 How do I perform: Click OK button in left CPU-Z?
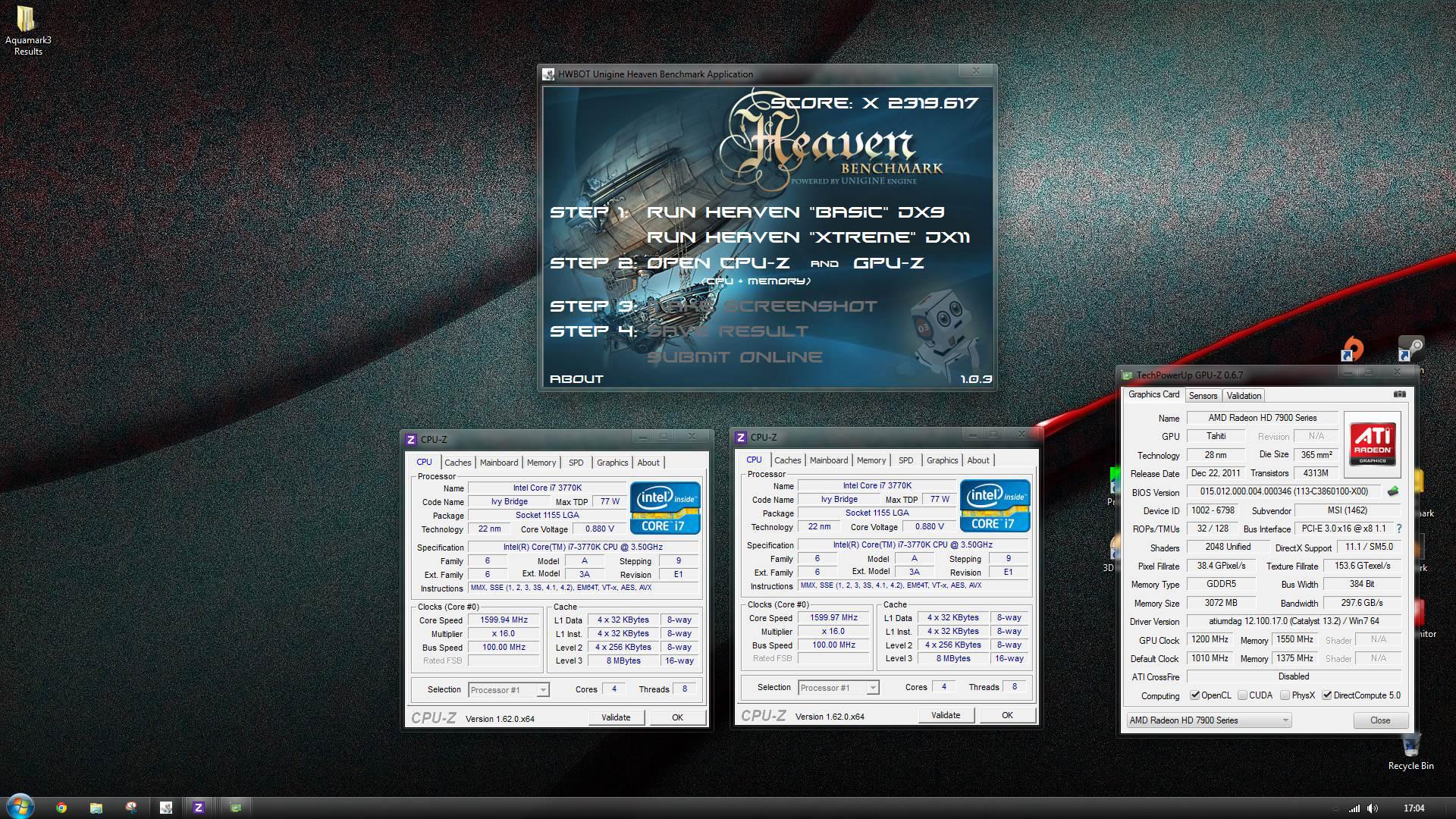pos(677,717)
